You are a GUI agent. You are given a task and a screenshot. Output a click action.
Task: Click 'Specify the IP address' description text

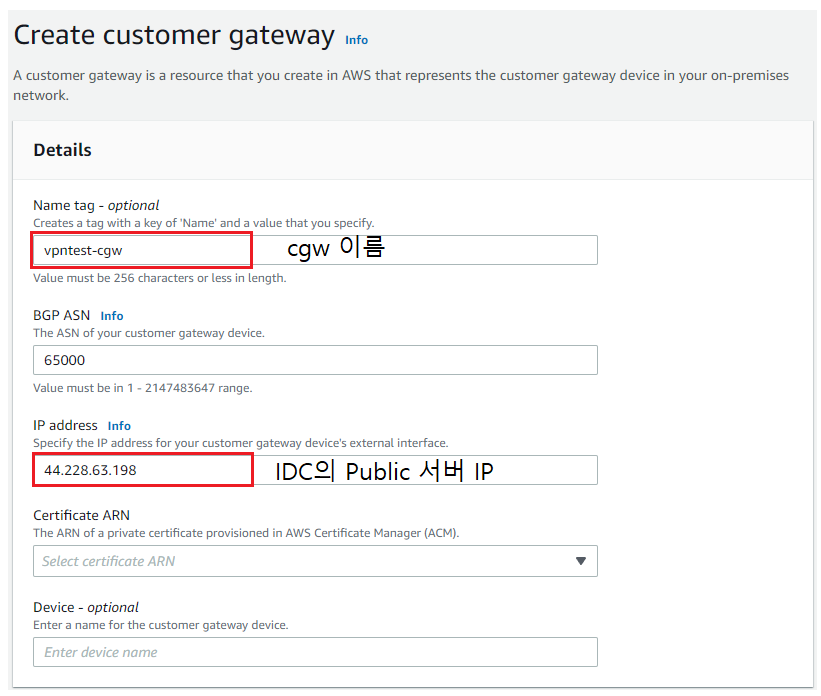coord(241,443)
